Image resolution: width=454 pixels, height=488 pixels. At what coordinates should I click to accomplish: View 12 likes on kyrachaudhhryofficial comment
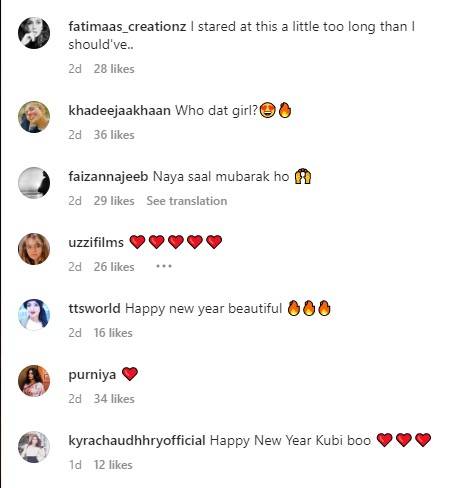113,465
